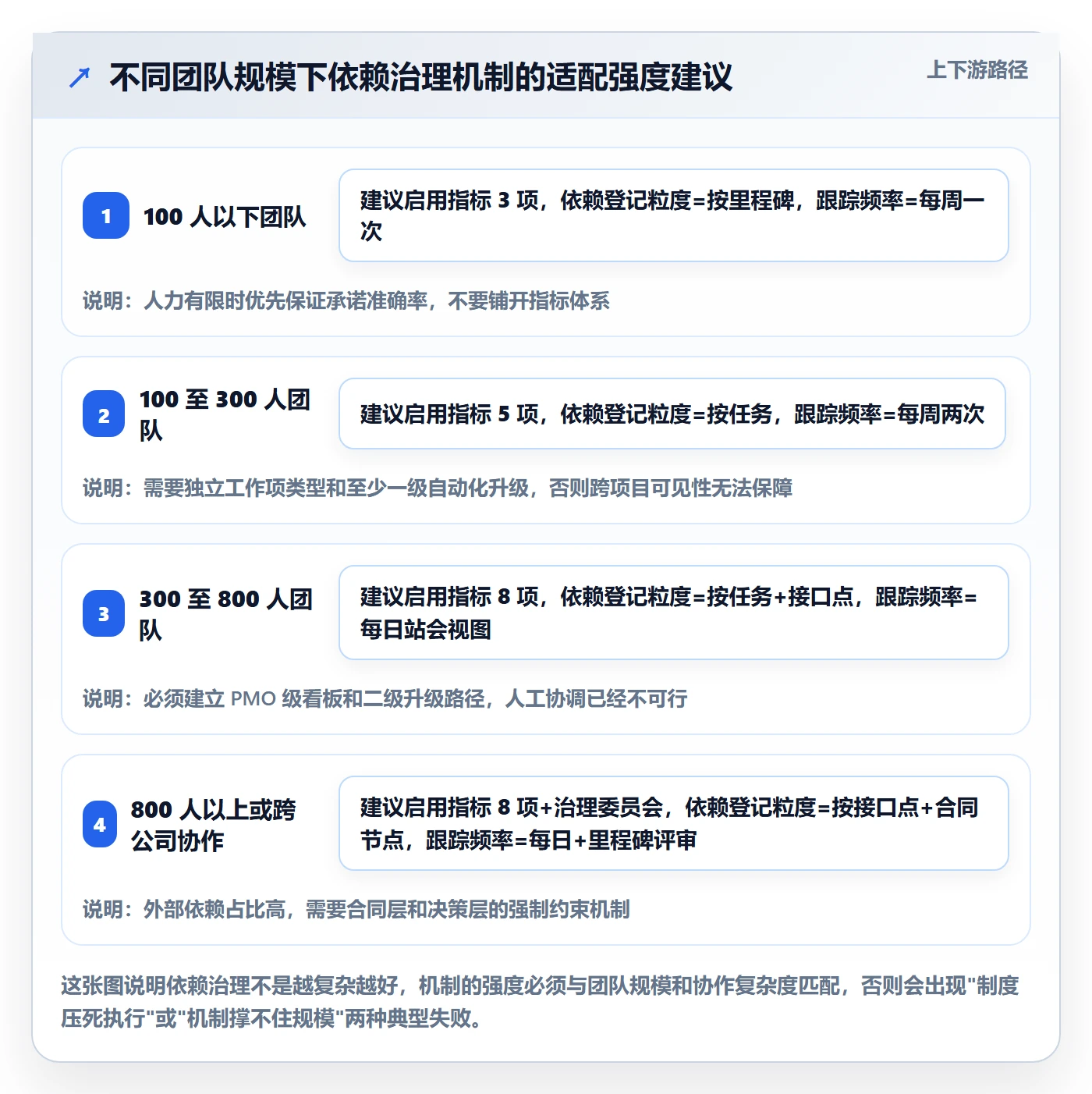The height and width of the screenshot is (1094, 1092).
Task: Click the note 需要独立工作项类型和至少一级自动化升级
Action: (x=438, y=488)
